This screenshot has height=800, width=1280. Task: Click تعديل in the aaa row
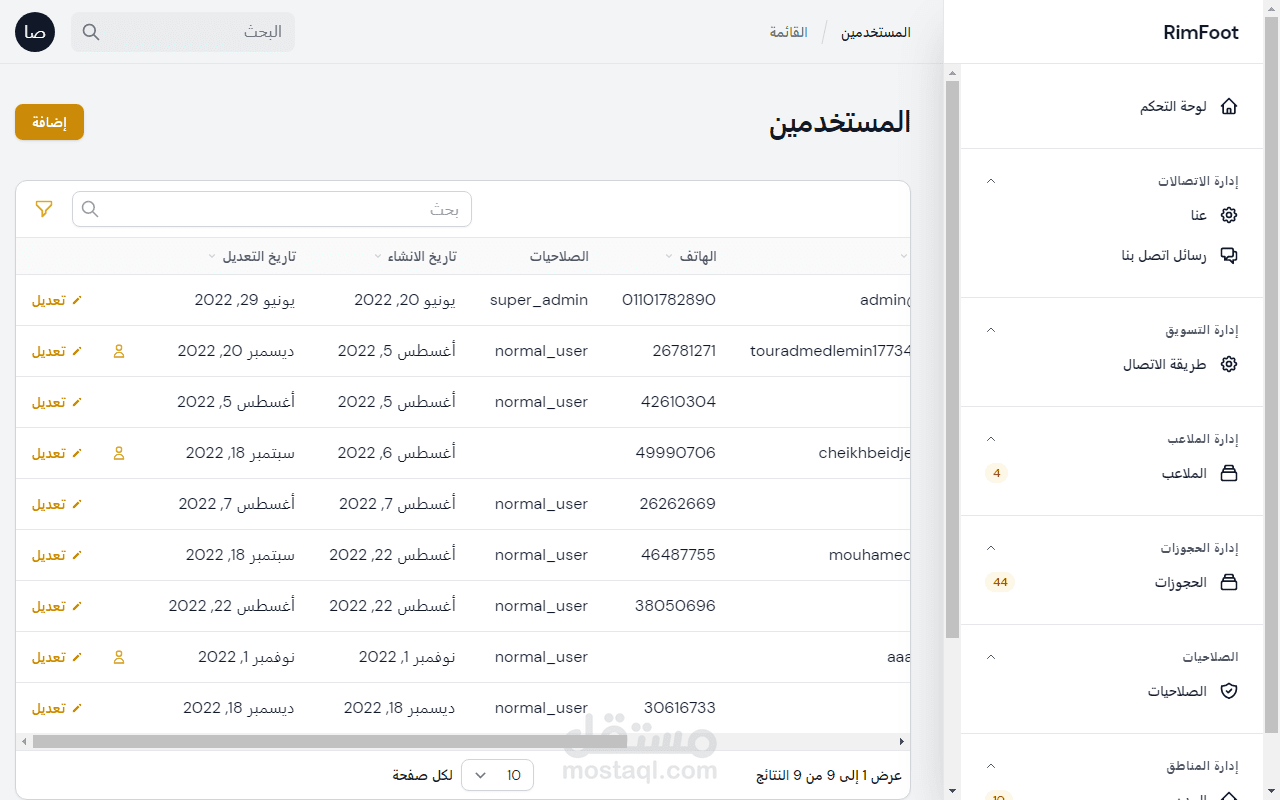pos(57,657)
